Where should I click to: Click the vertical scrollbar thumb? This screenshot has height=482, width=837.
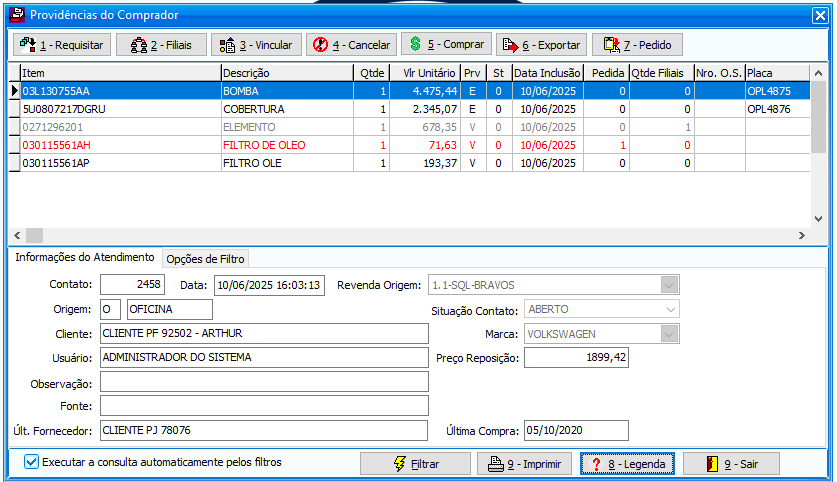pos(818,117)
